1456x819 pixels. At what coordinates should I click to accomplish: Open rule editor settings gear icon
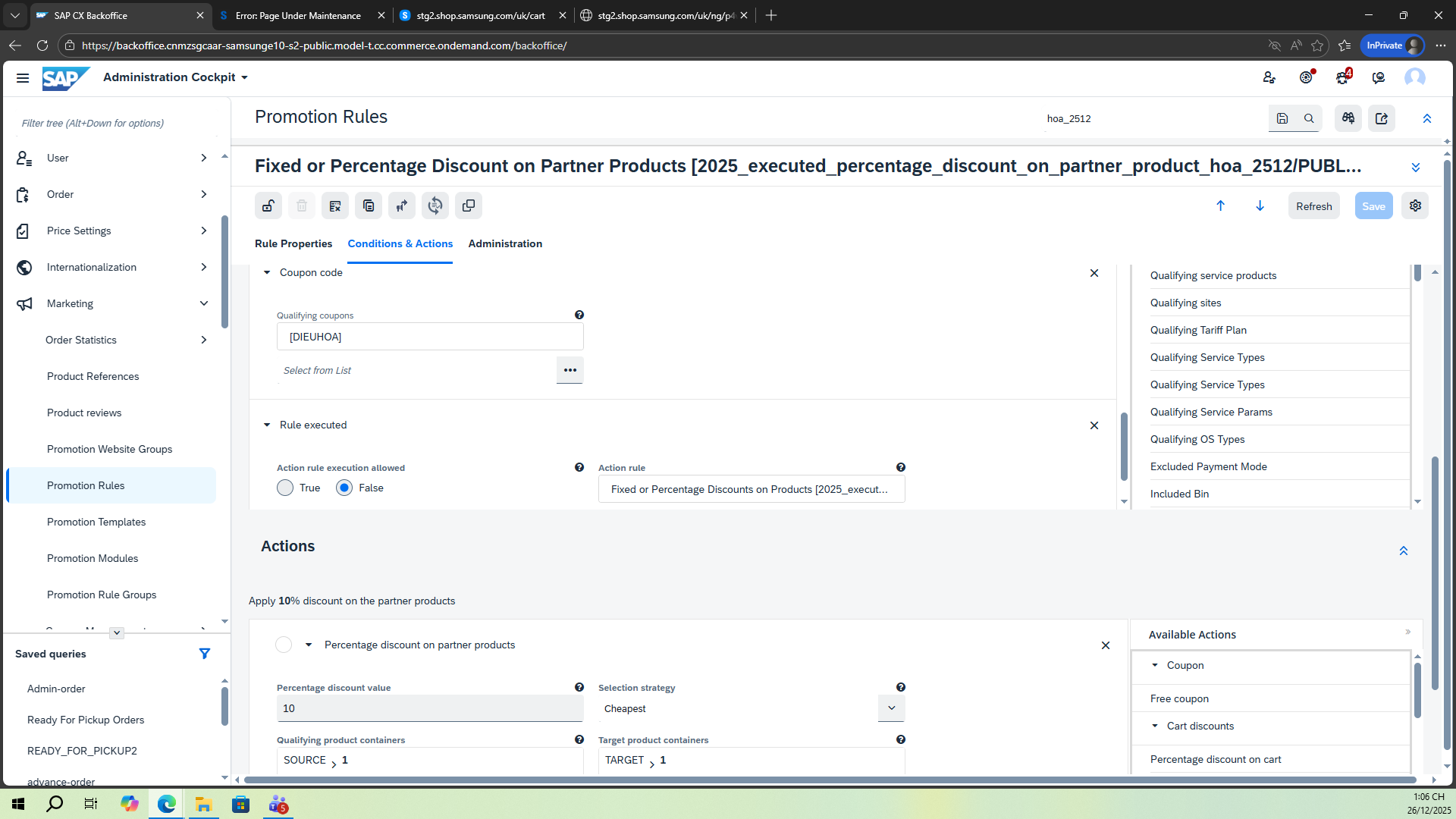[x=1415, y=206]
